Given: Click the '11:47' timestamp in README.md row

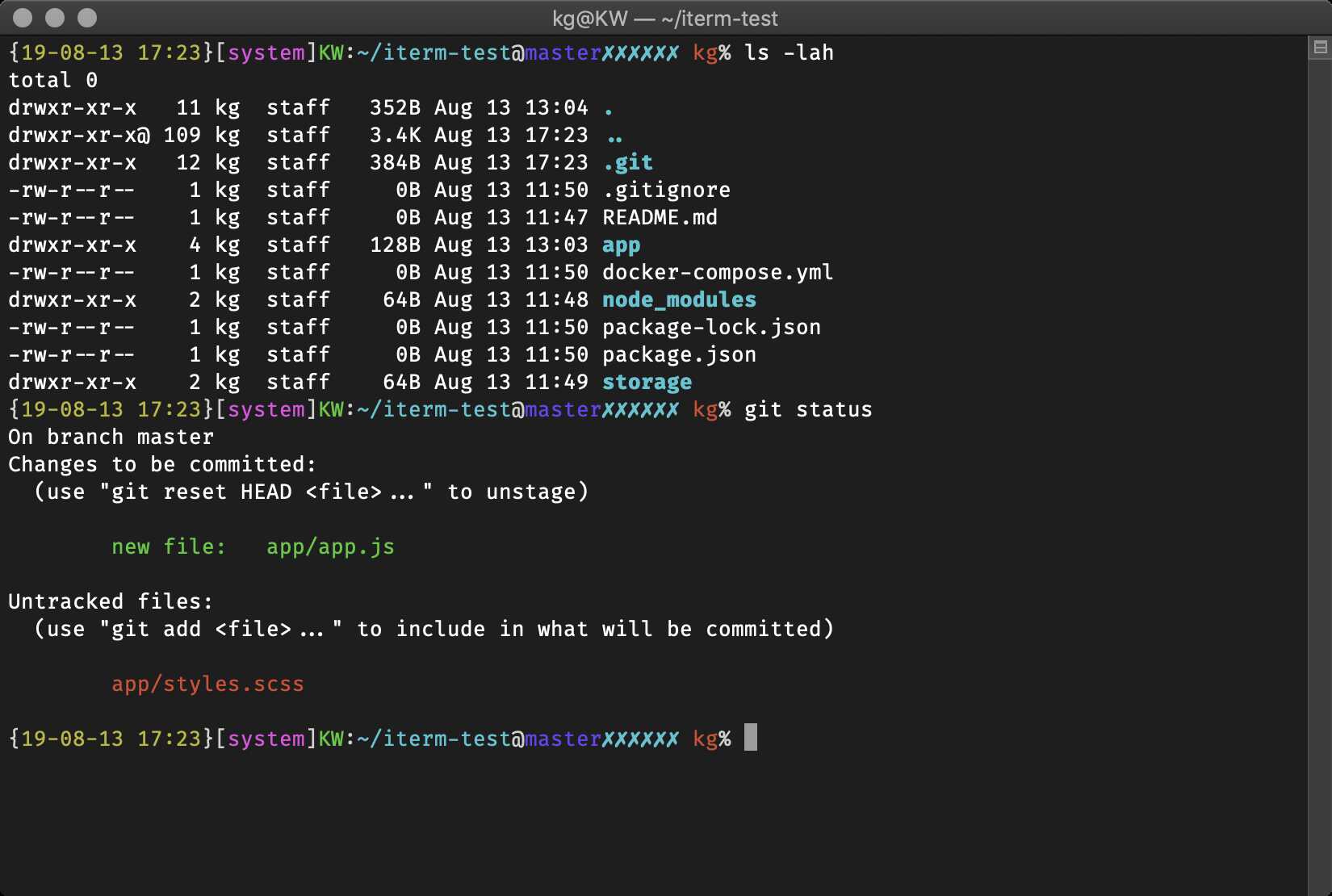Looking at the screenshot, I should coord(557,218).
